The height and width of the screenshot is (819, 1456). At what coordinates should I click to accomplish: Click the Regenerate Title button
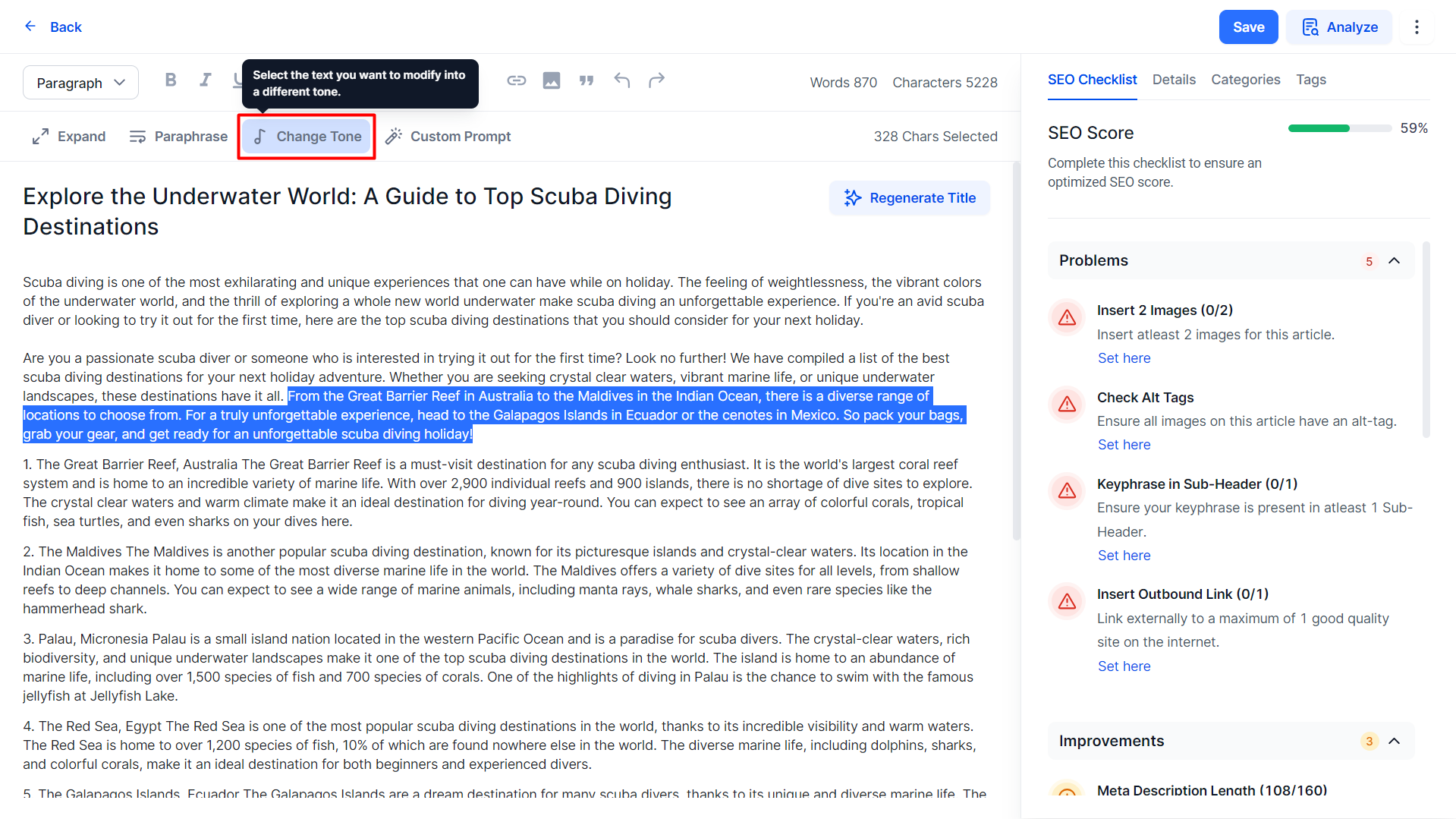[910, 198]
